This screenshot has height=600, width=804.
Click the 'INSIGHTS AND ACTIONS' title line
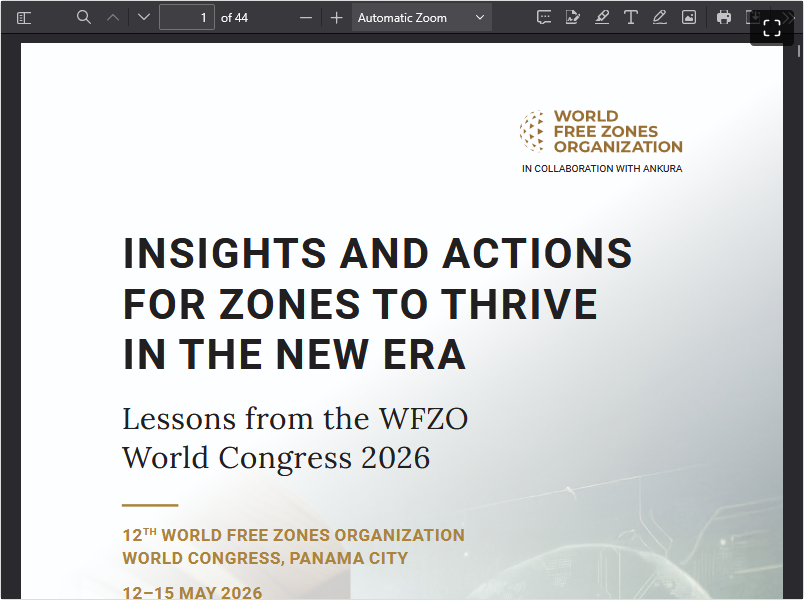tap(378, 253)
